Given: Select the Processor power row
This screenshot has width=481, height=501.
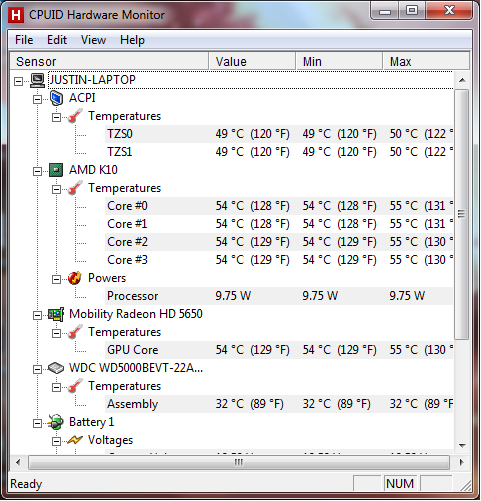Looking at the screenshot, I should tap(279, 296).
